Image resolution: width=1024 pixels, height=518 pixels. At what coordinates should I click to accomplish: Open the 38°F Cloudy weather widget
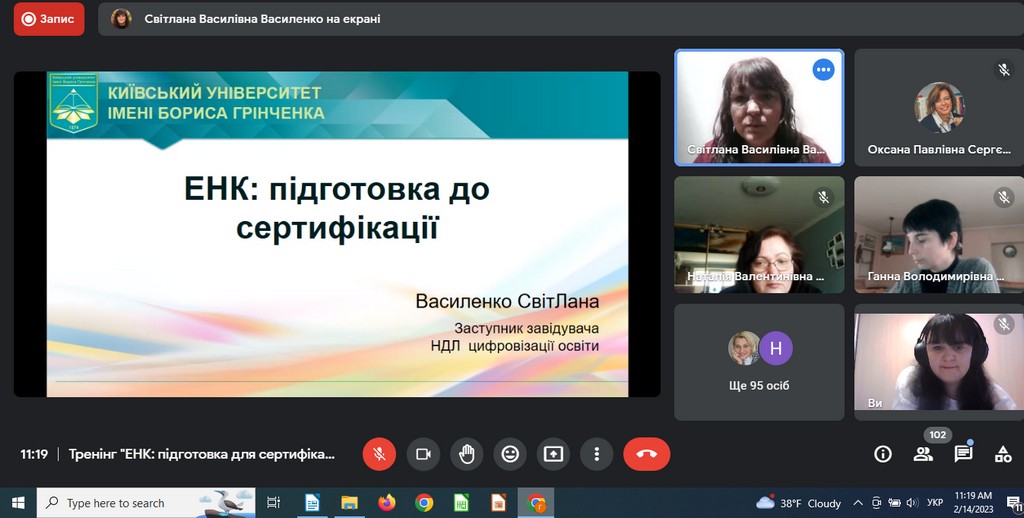point(799,503)
